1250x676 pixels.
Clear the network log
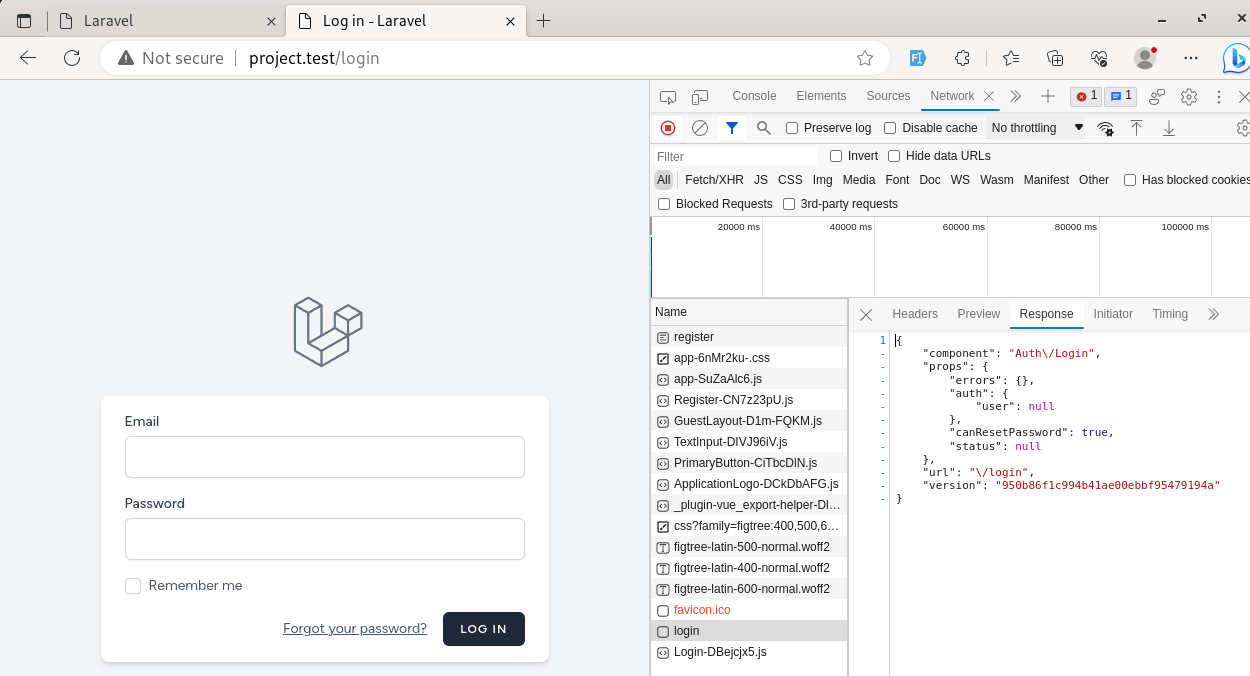(700, 128)
